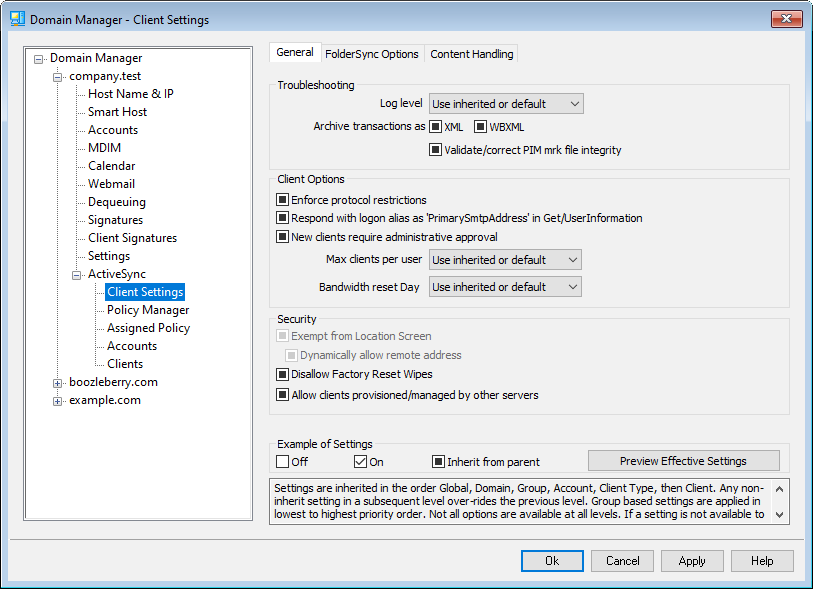Toggle Validate/correct PIM mrk file integrity

[435, 150]
